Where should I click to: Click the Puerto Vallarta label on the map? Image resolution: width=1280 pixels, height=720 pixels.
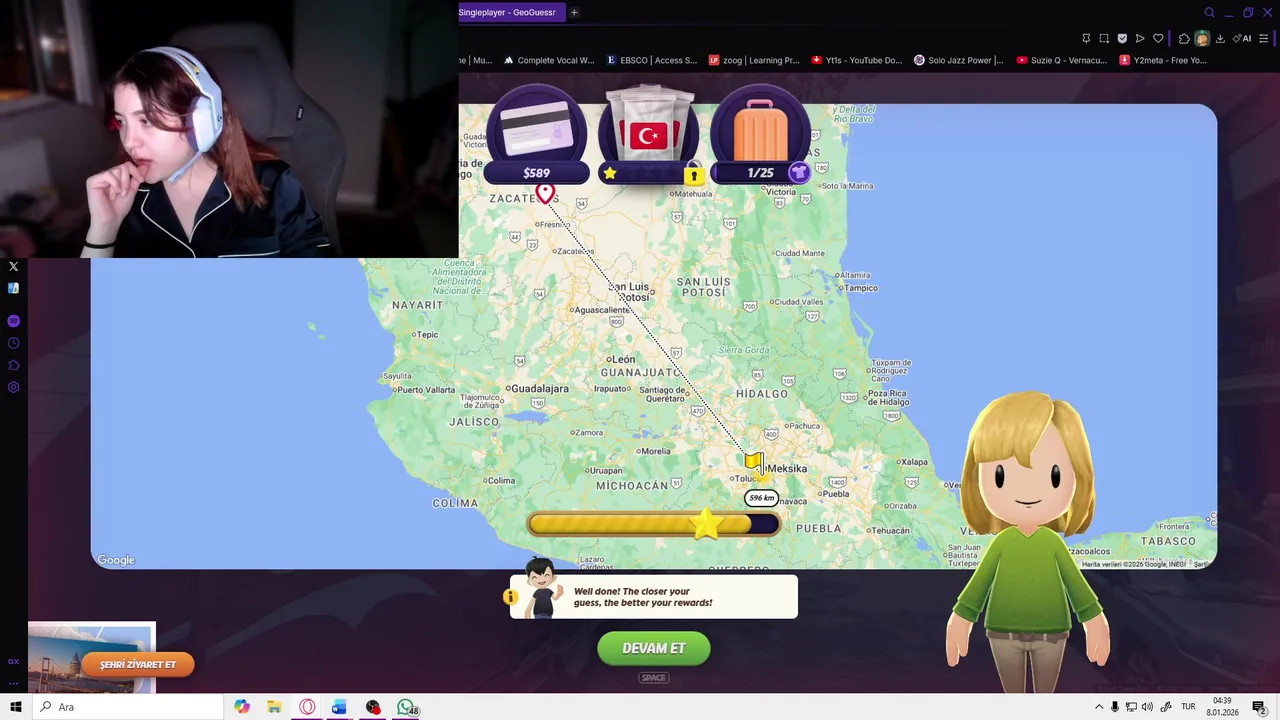tap(426, 390)
